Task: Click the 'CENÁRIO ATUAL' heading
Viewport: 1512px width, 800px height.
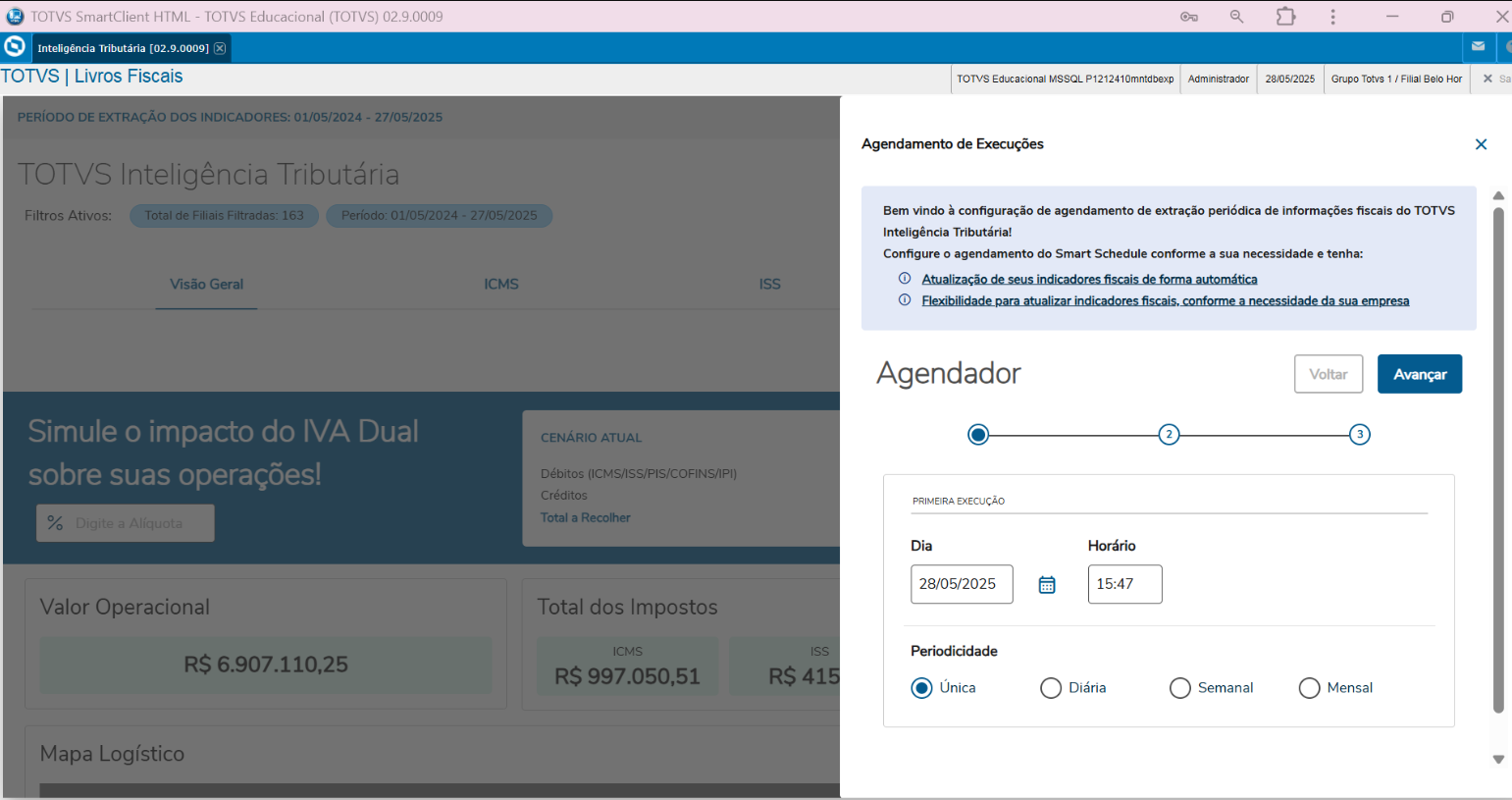Action: pos(591,438)
